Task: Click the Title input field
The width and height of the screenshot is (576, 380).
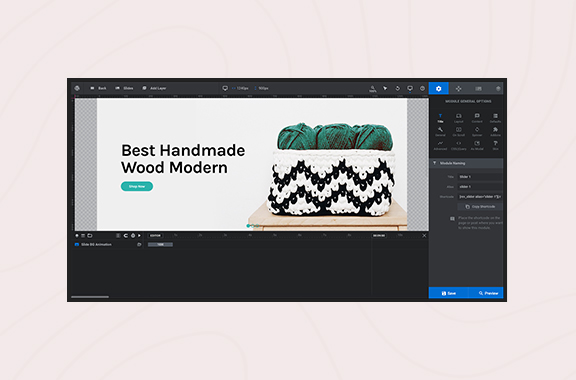Action: [480, 177]
